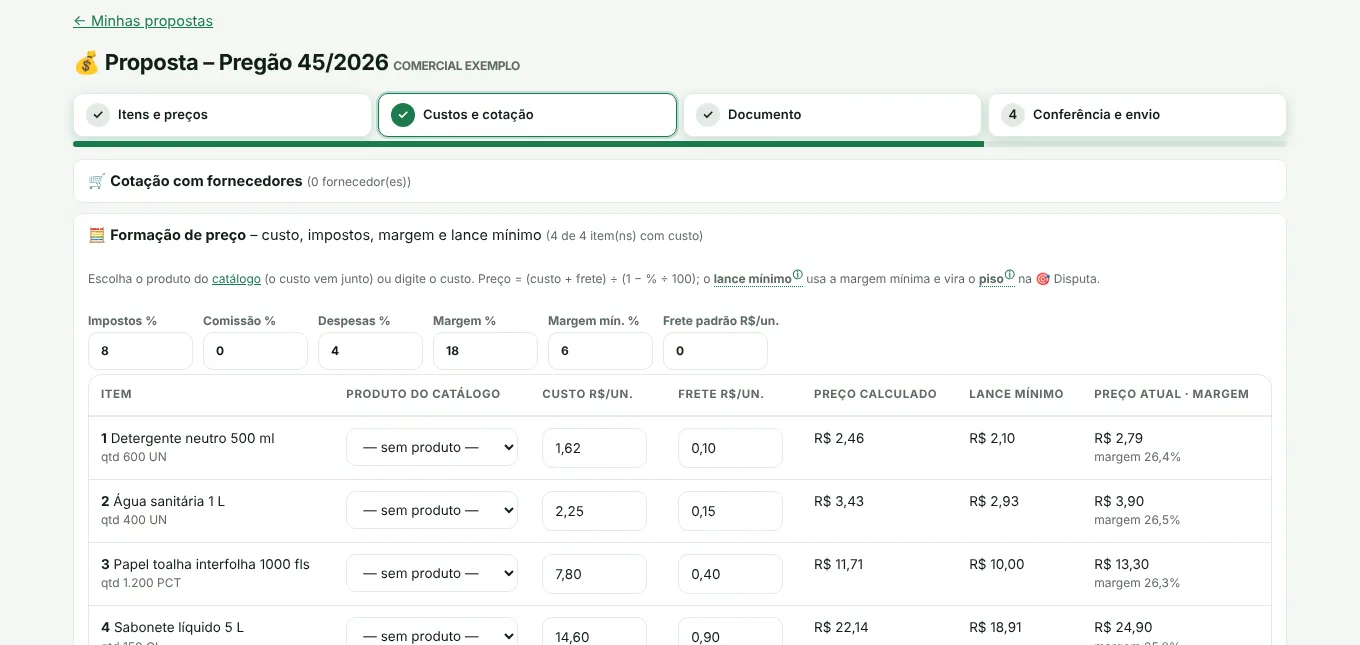Edit the Impostos % field

point(140,351)
